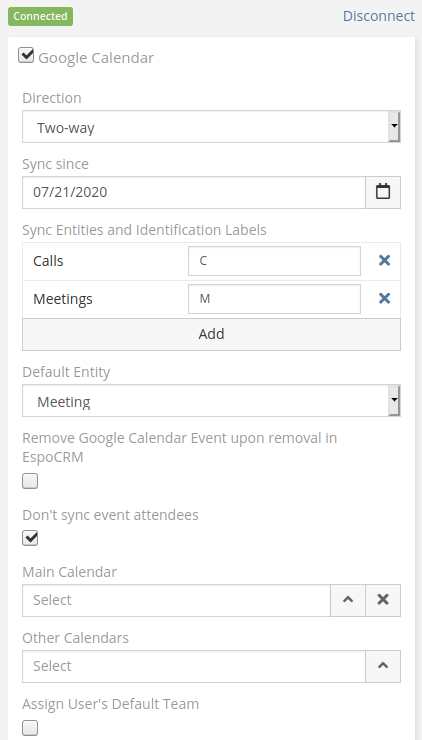Edit the Calls identification label field
Image resolution: width=422 pixels, height=740 pixels.
(274, 261)
